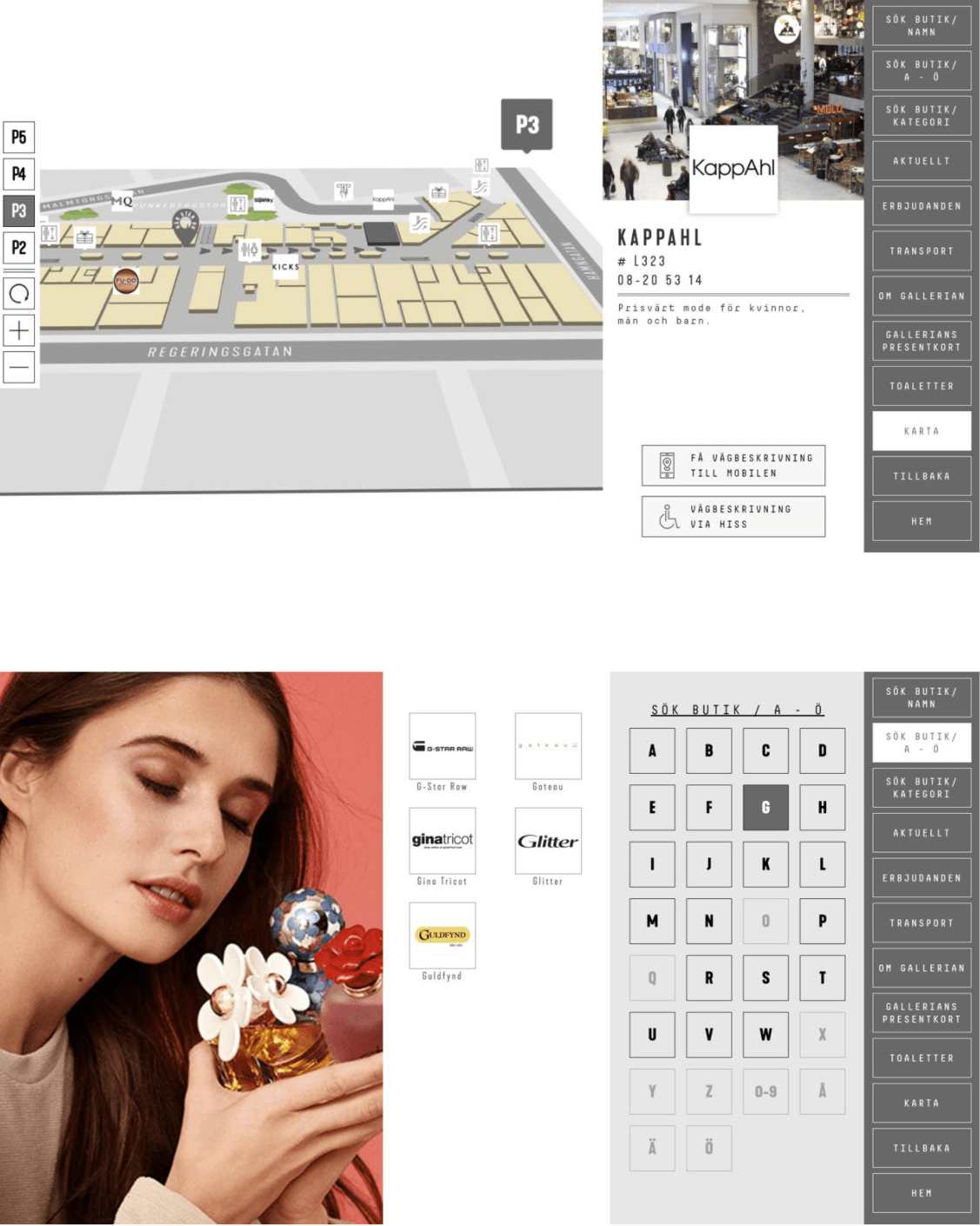This screenshot has height=1226, width=980.
Task: Filter stores by letter K
Action: tap(765, 864)
